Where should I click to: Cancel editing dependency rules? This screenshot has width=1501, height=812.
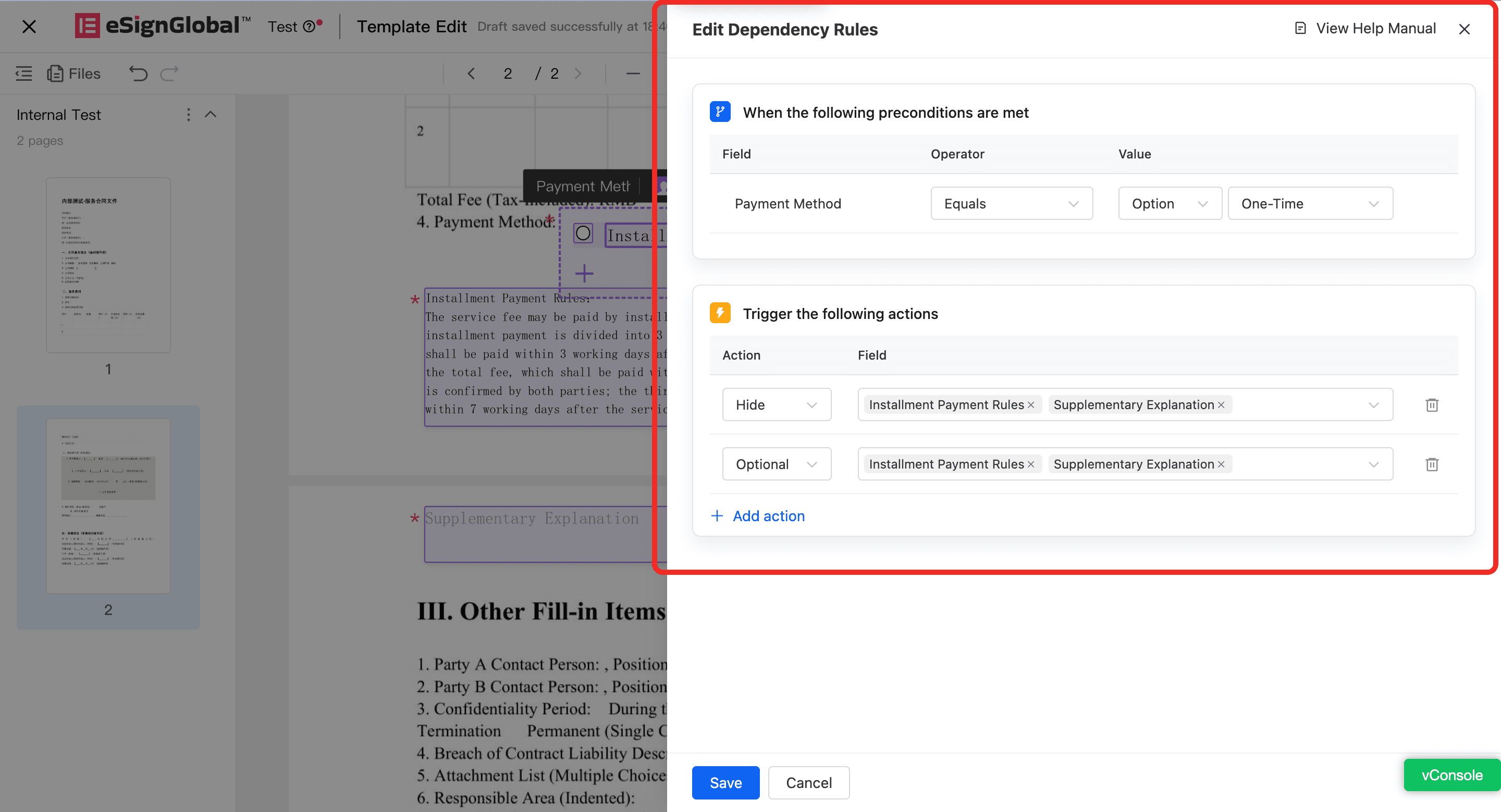[x=809, y=782]
